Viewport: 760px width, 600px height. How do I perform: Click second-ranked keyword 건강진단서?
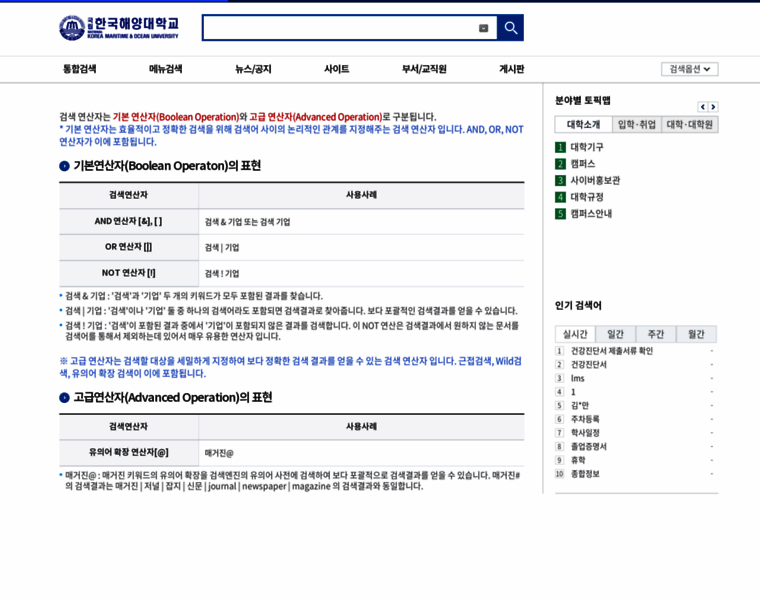588,364
